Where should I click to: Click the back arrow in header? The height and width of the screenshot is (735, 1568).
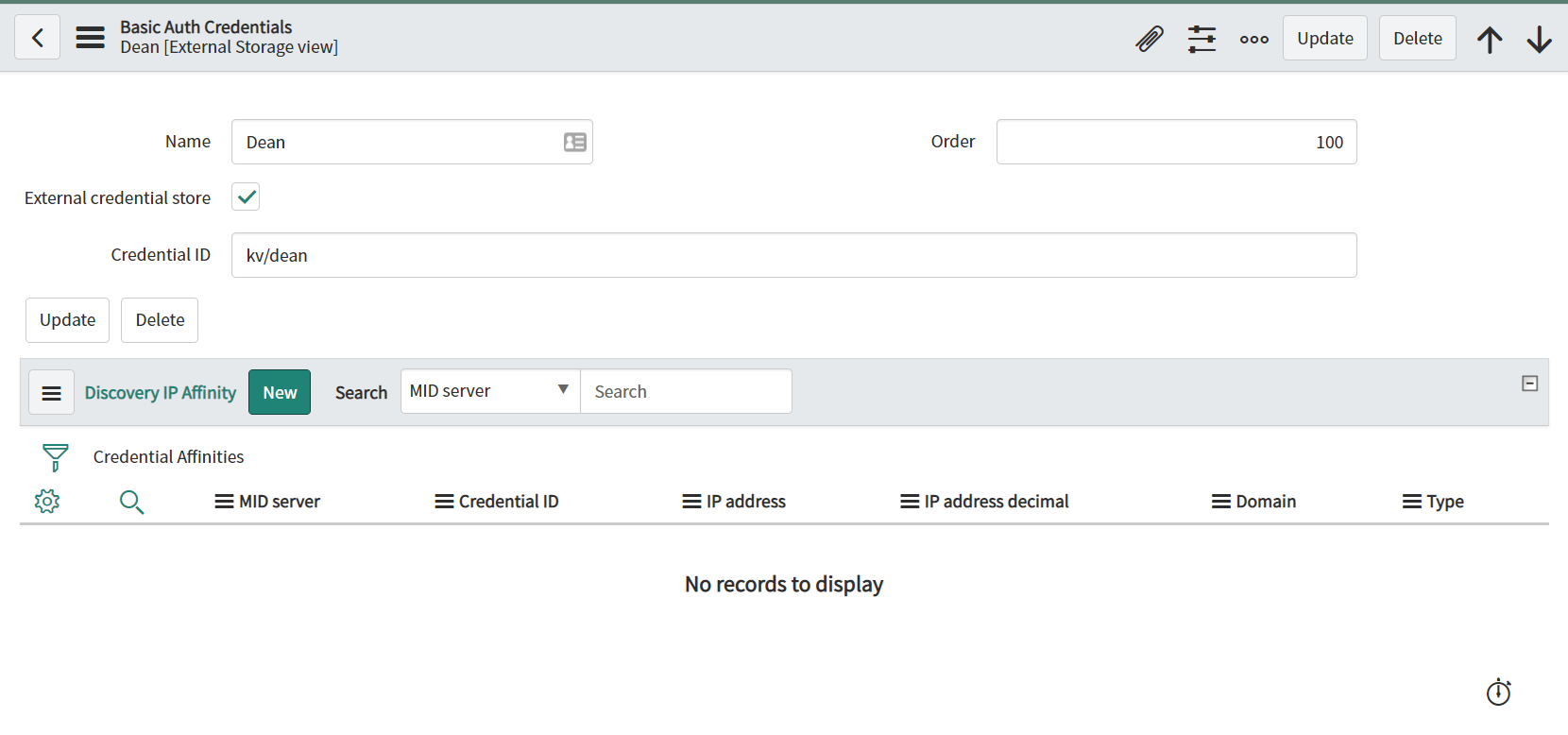pyautogui.click(x=38, y=38)
